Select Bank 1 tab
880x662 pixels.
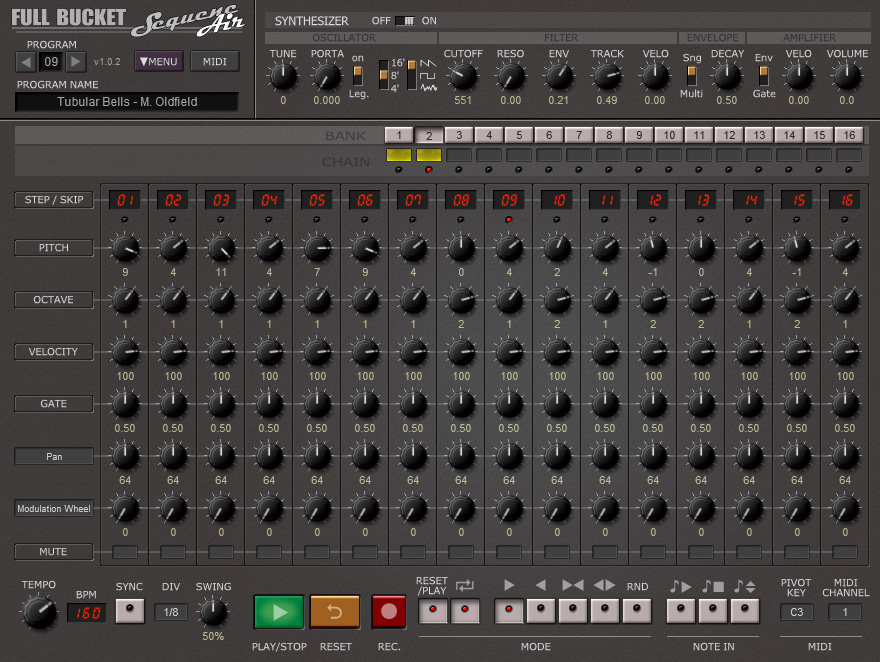(x=399, y=135)
